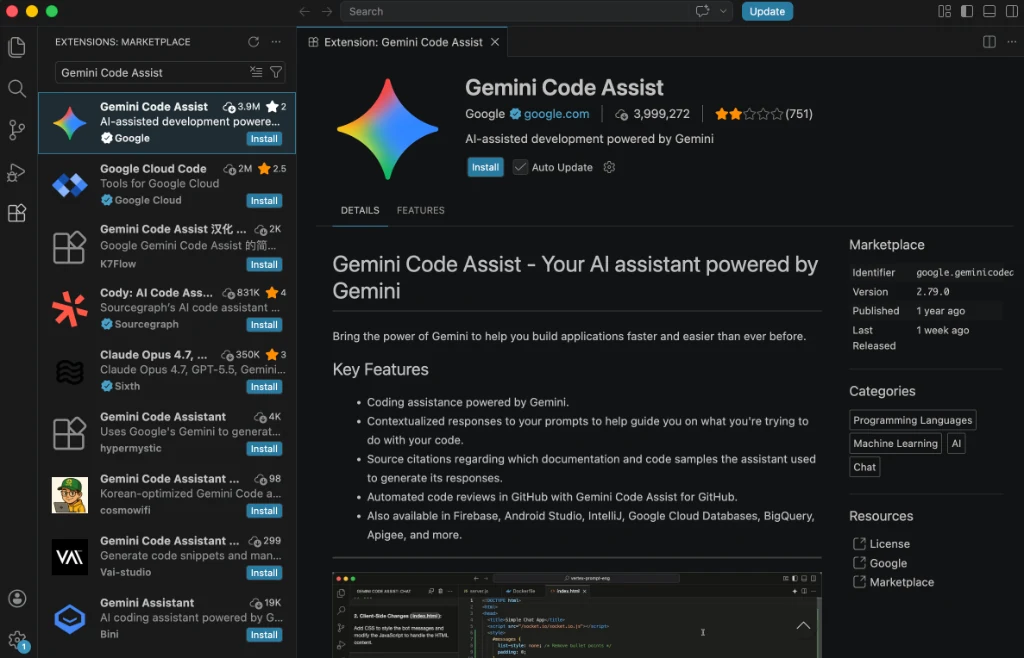This screenshot has width=1024, height=658.
Task: Open the extensions filter funnel
Action: 276,72
